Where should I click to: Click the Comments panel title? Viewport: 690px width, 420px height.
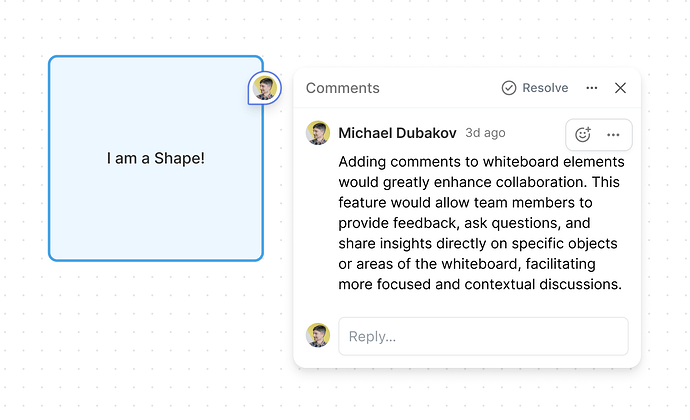click(342, 88)
